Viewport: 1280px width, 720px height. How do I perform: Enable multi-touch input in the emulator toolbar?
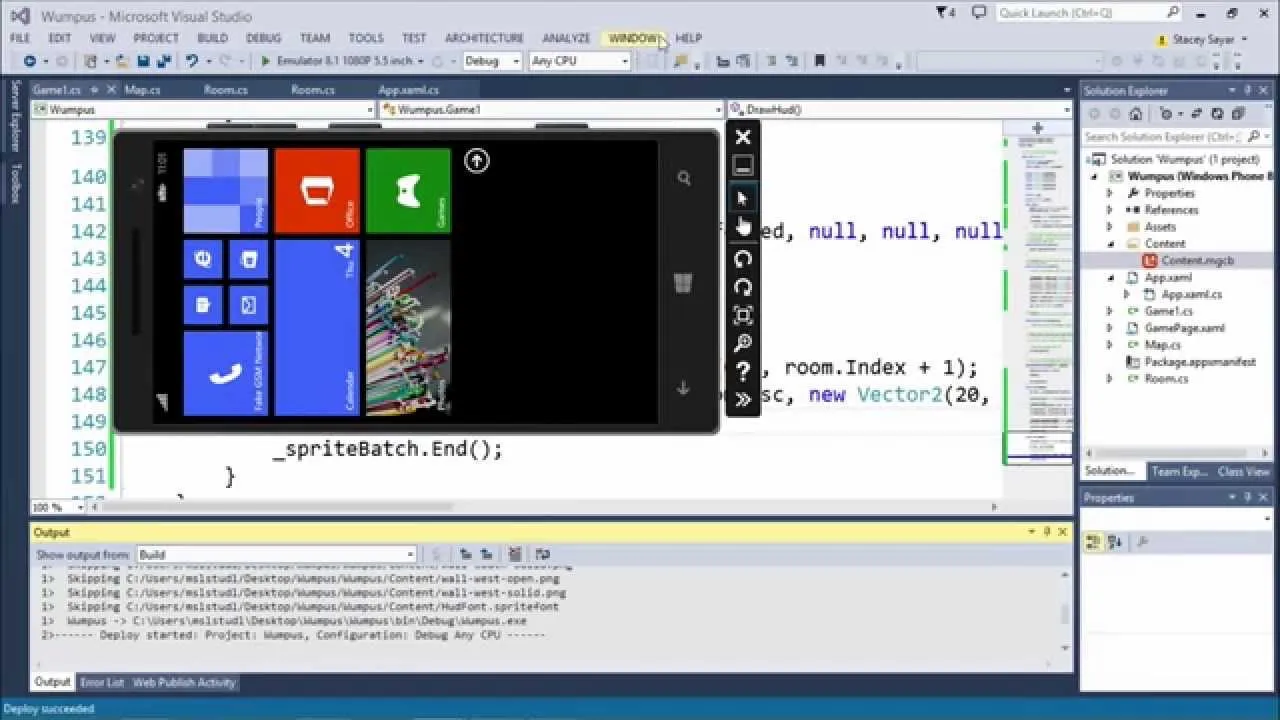coord(743,226)
